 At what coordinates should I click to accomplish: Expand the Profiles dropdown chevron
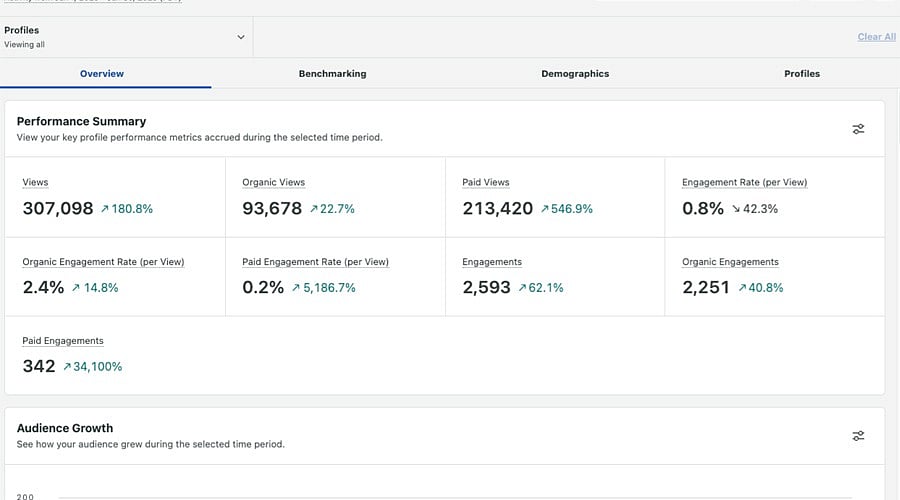coord(241,37)
